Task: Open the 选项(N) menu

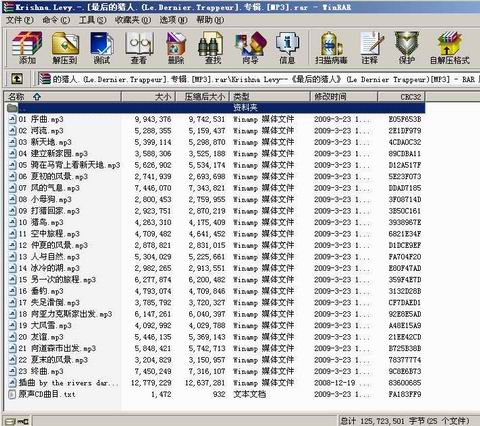Action: pyautogui.click(x=173, y=20)
